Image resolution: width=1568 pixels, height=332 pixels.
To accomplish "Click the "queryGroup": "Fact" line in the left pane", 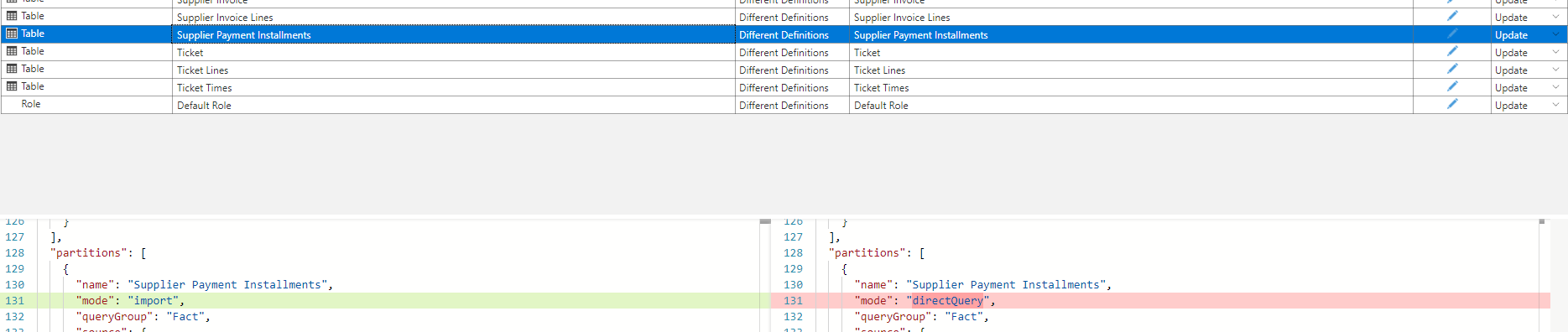I will tap(143, 316).
